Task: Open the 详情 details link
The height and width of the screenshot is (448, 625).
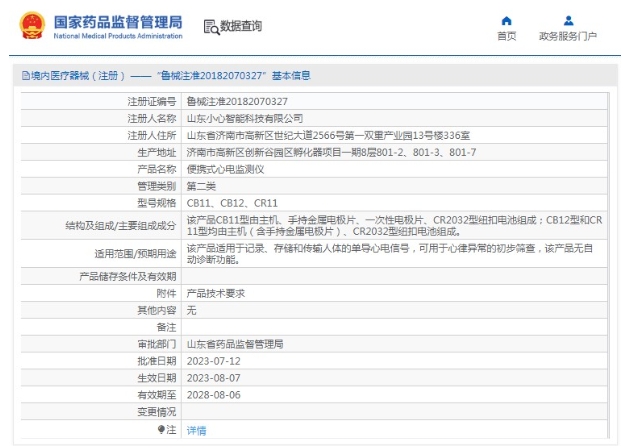Action: coord(196,429)
